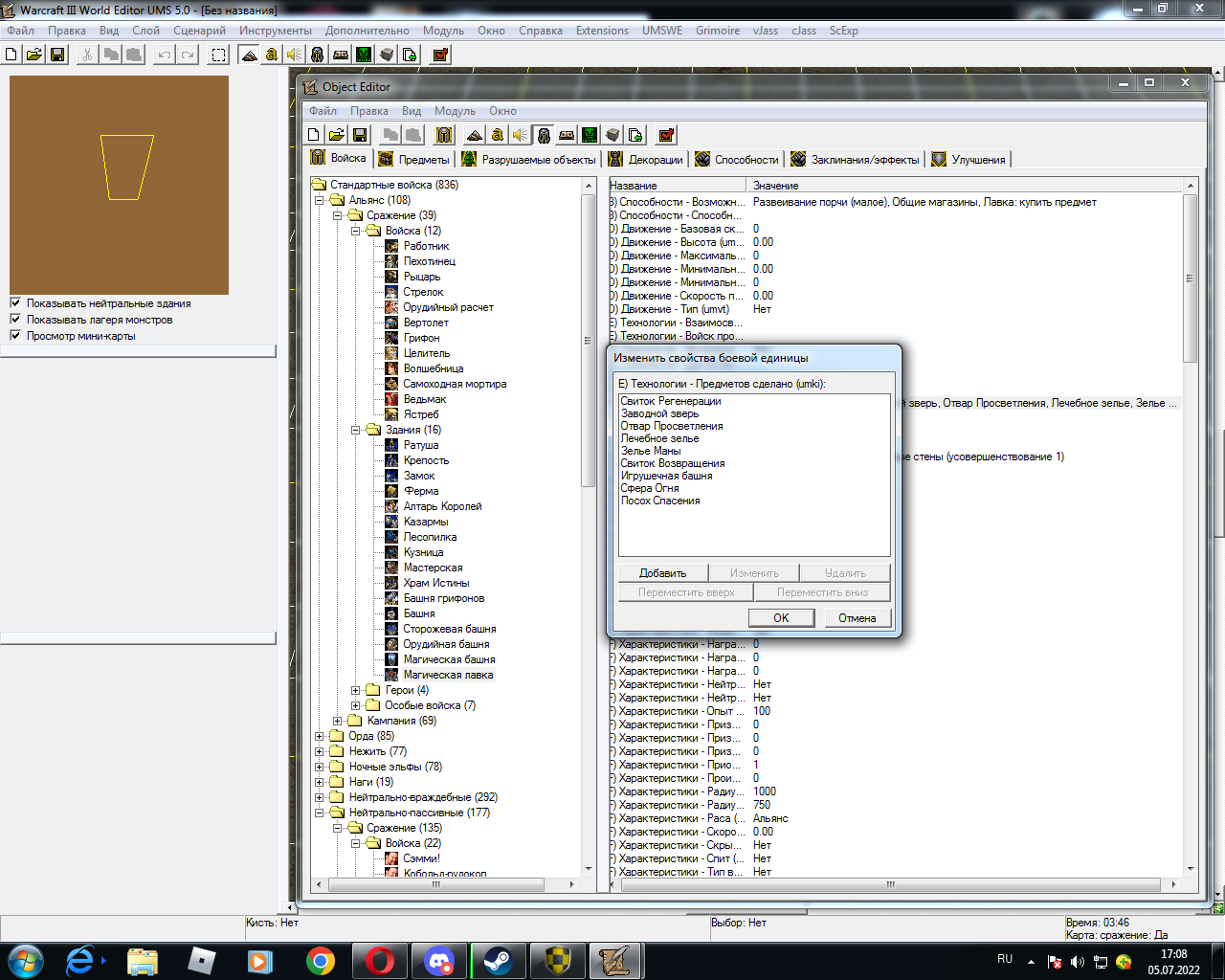Open Модуль menu in Object Editor

tap(455, 111)
